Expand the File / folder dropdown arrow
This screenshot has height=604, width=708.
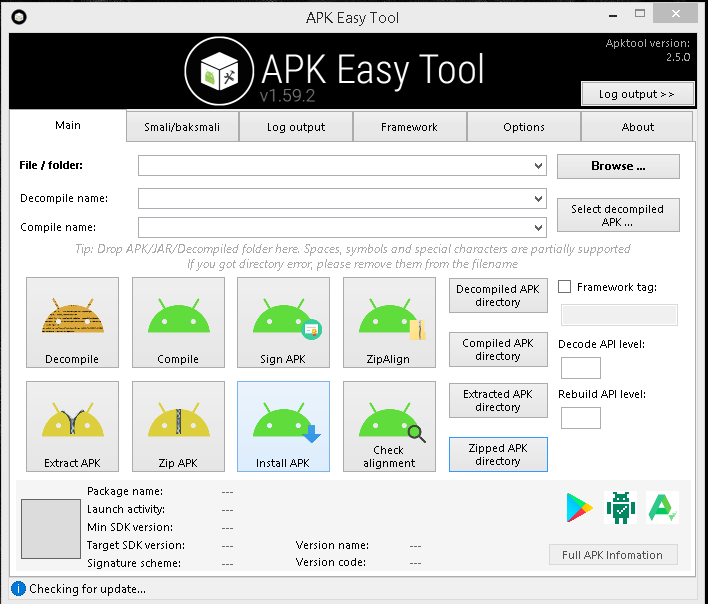pos(538,166)
